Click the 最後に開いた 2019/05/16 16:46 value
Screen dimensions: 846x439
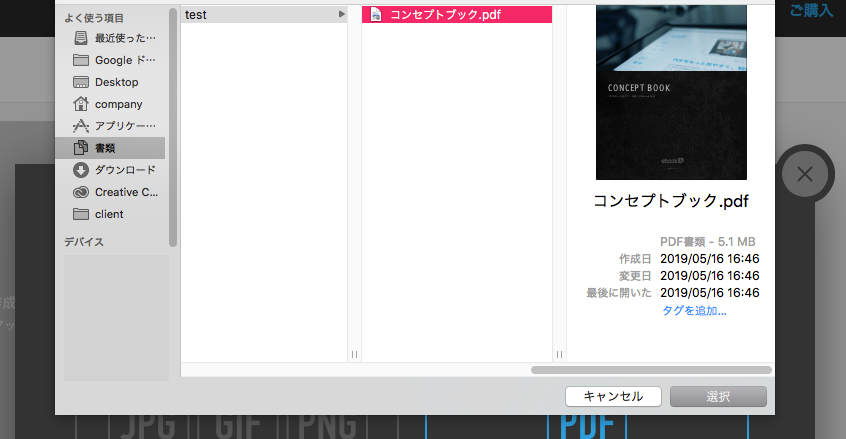click(709, 293)
